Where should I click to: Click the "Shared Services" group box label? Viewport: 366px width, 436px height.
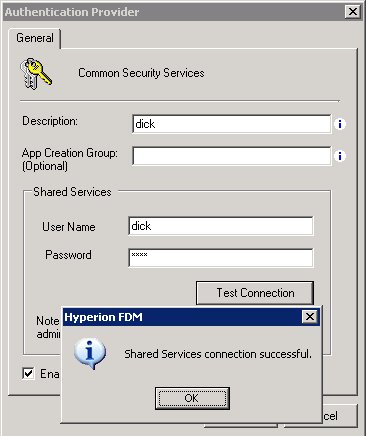click(72, 192)
